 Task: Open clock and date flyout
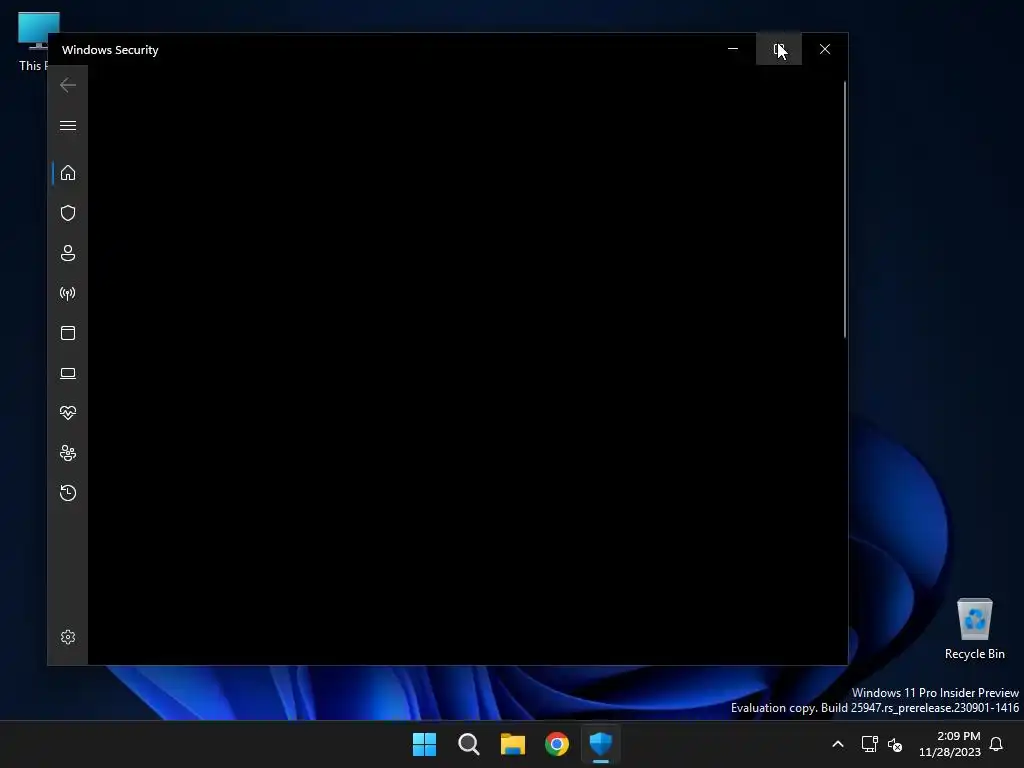(950, 744)
